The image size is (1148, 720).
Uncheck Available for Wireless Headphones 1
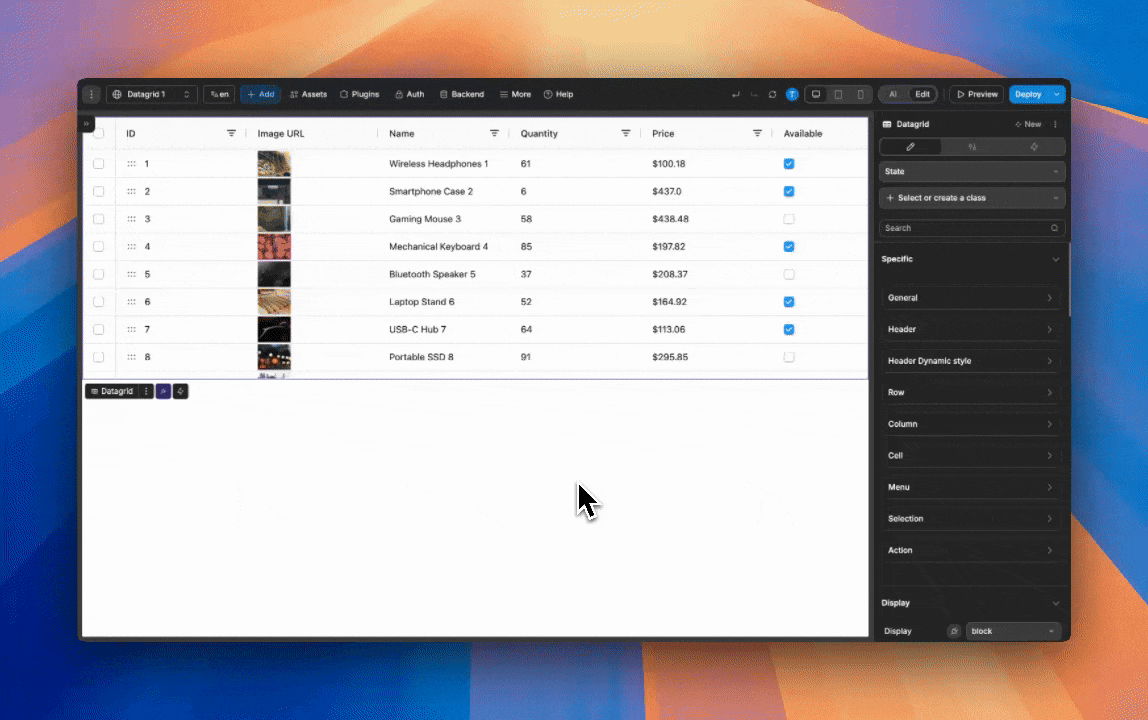[788, 163]
